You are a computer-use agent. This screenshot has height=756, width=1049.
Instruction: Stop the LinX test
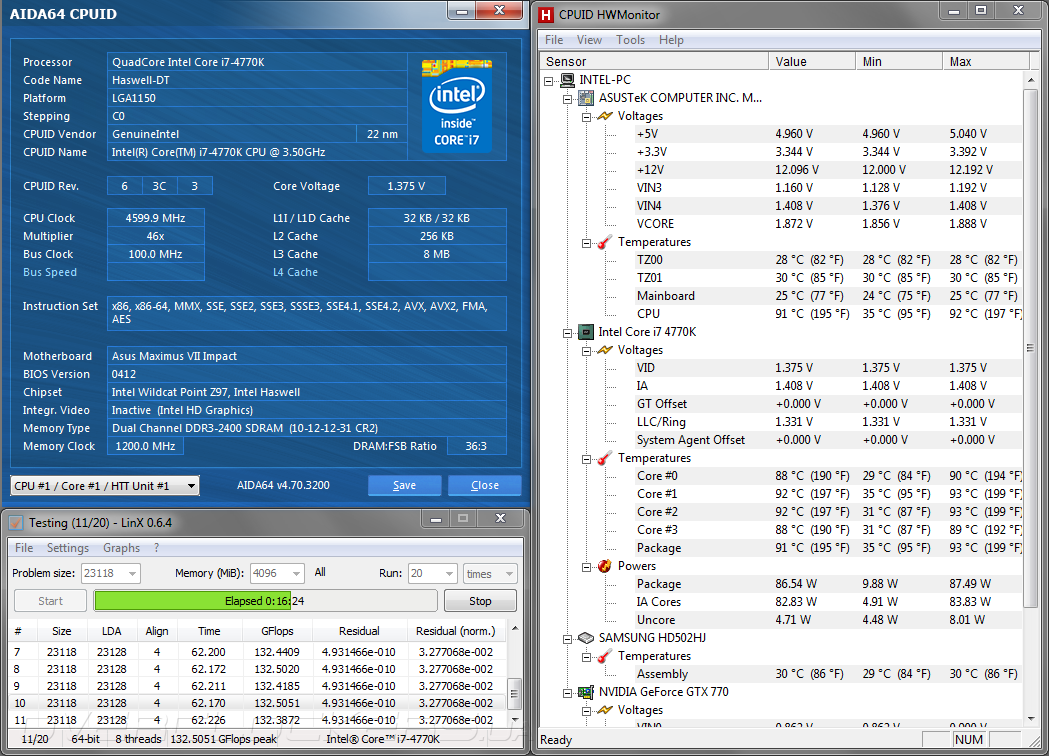pyautogui.click(x=480, y=601)
